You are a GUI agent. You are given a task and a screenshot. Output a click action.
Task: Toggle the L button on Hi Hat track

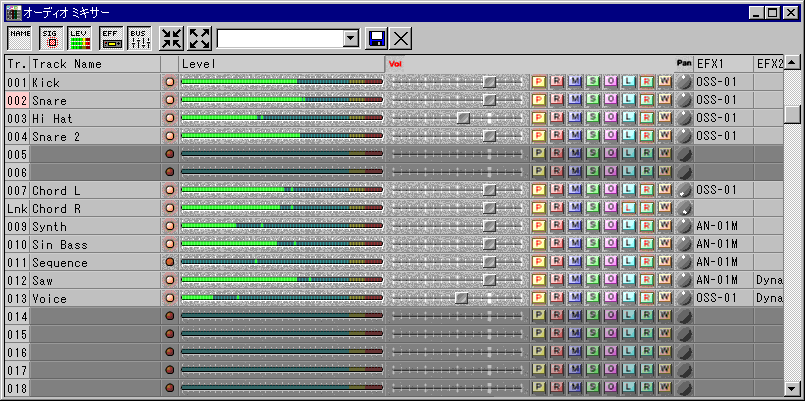[x=628, y=118]
